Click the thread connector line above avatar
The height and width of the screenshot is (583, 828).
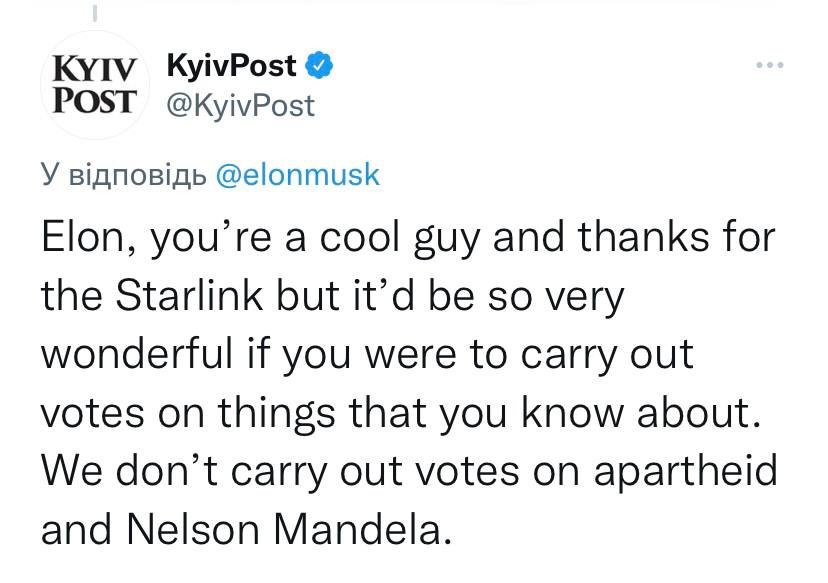coord(93,14)
